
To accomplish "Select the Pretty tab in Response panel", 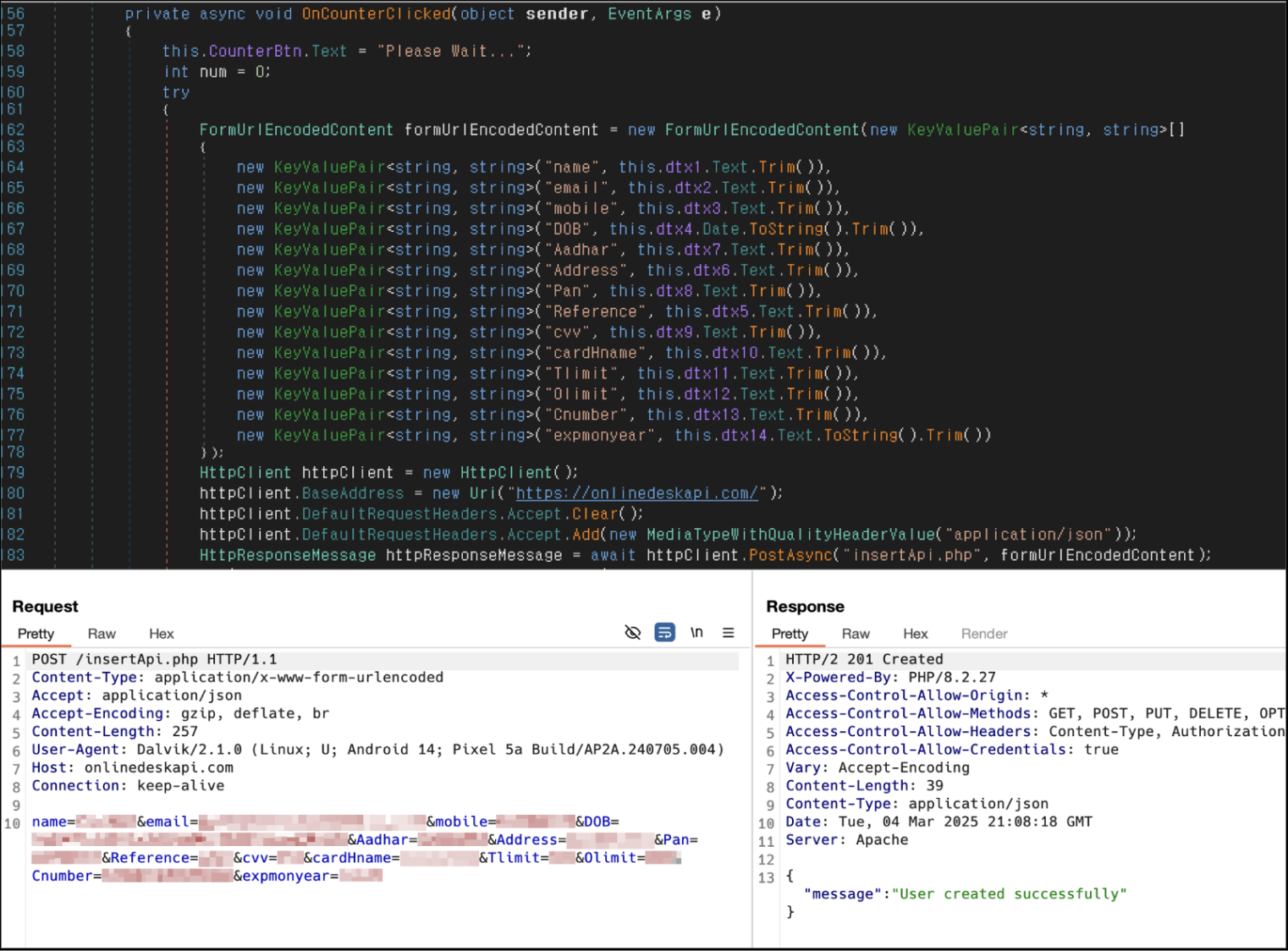I will (x=790, y=634).
